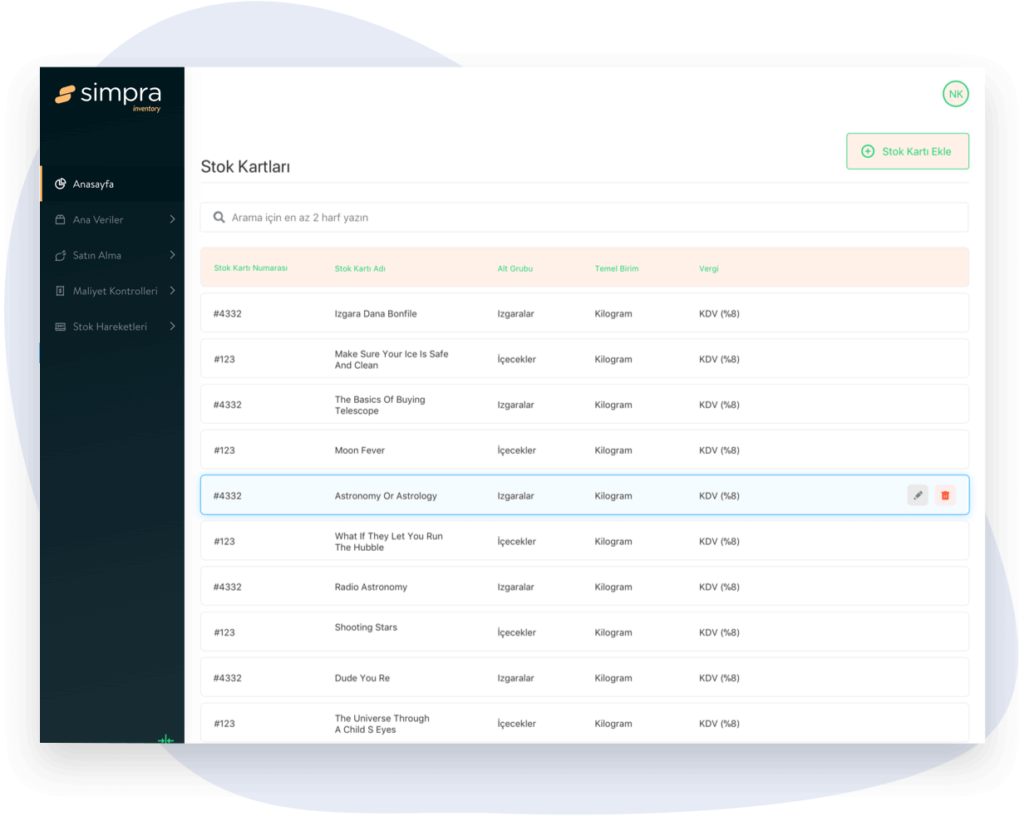
Task: Click #123 in Moon Fever row
Action: (x=224, y=450)
